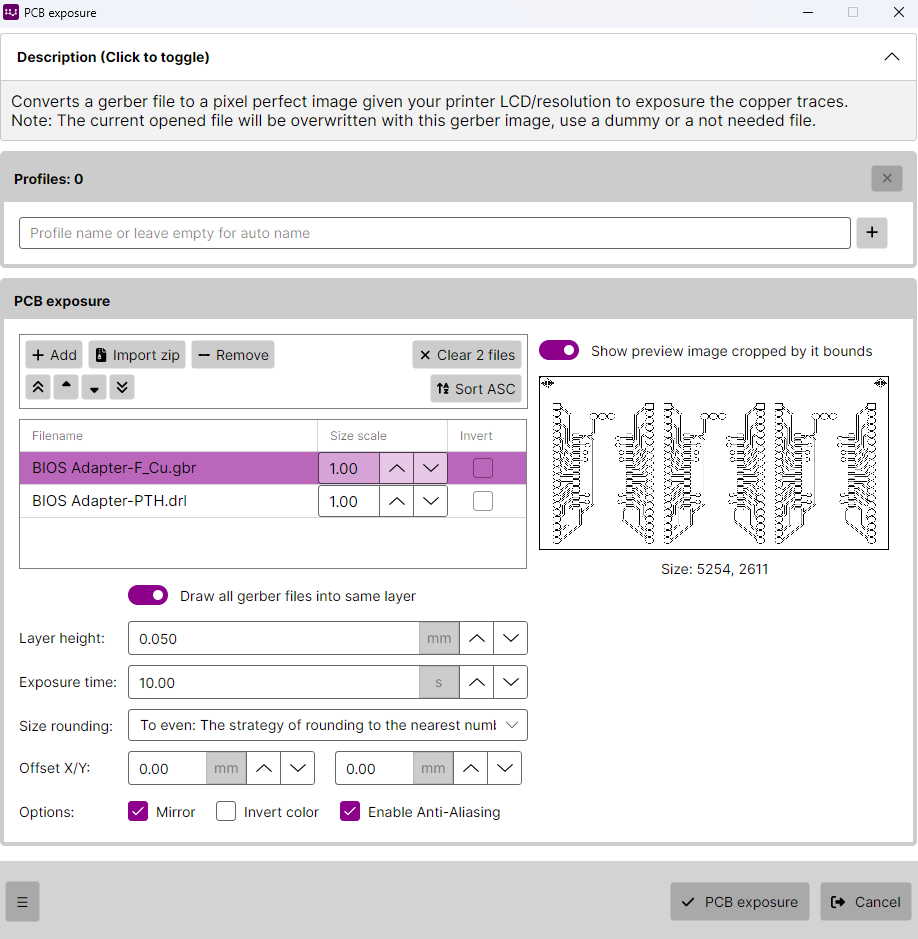This screenshot has height=939, width=918.
Task: Clear 2 files from the list
Action: pyautogui.click(x=467, y=355)
